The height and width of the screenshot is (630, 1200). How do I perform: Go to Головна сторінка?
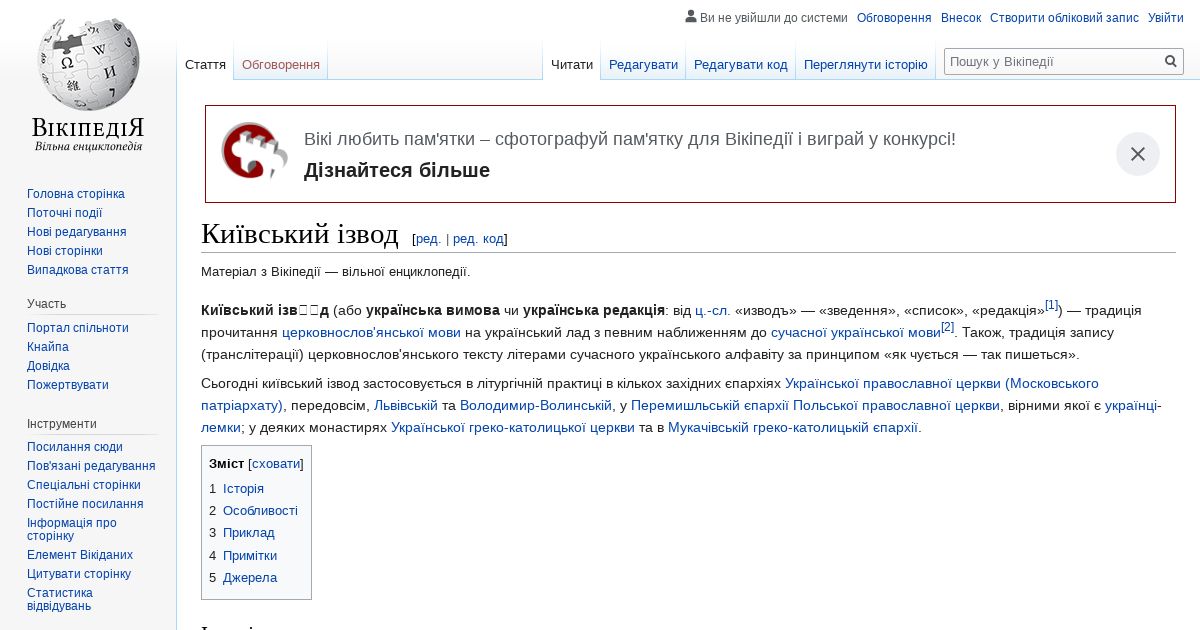tap(76, 194)
